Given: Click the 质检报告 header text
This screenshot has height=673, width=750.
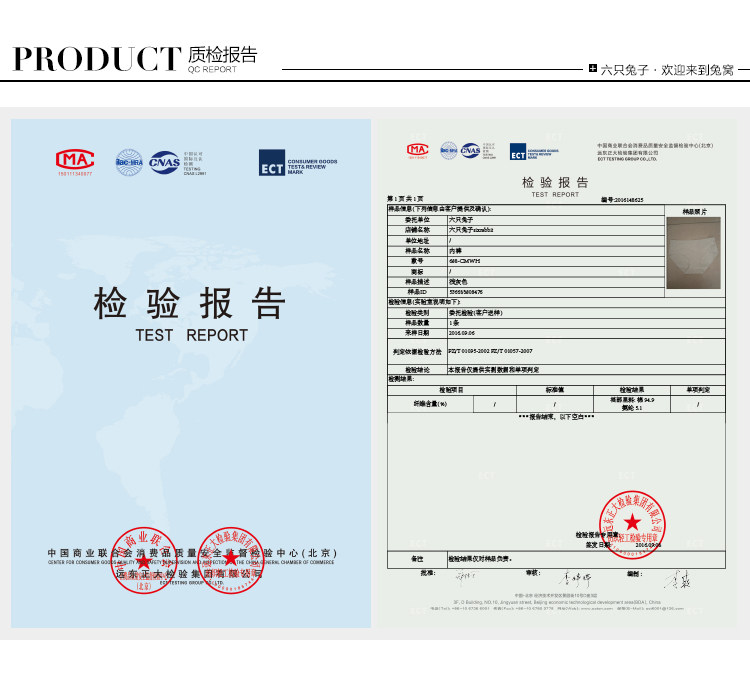Looking at the screenshot, I should (x=222, y=55).
